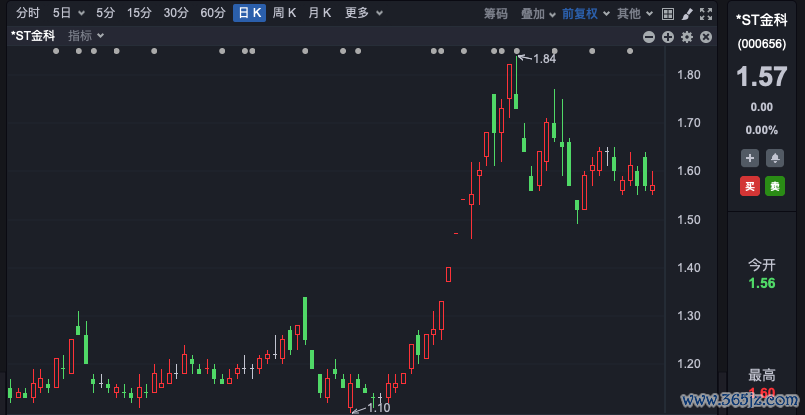Click the first event dot at chart top-left
805x415 pixels.
56,51
